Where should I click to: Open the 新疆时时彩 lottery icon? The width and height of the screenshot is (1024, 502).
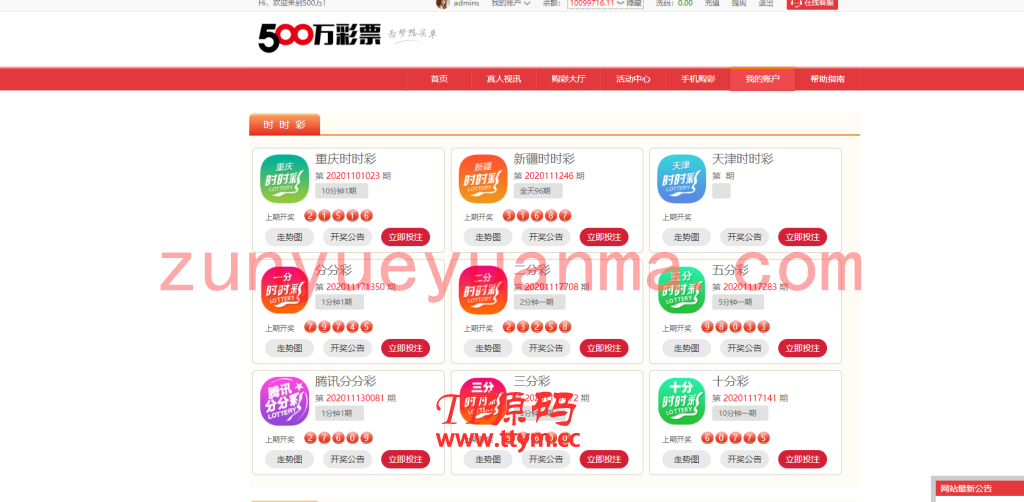(483, 179)
